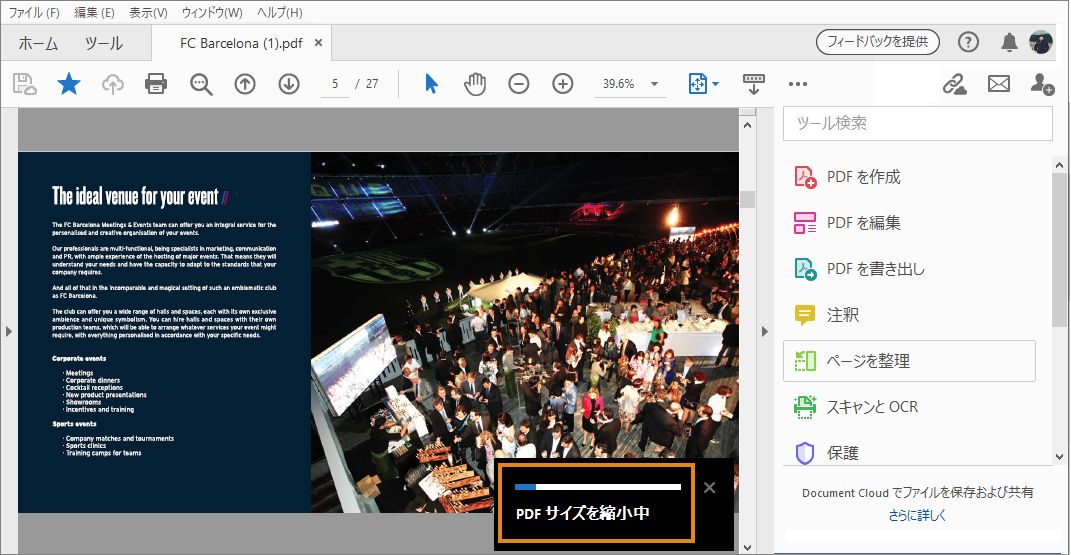Image resolution: width=1071 pixels, height=555 pixels.
Task: Click the cloud upload icon
Action: pyautogui.click(x=113, y=84)
